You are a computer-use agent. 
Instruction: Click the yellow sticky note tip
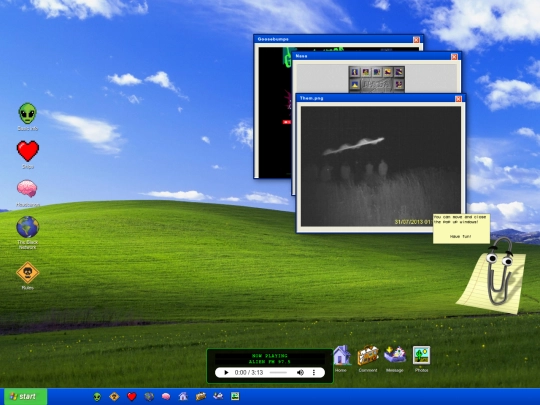pos(461,228)
